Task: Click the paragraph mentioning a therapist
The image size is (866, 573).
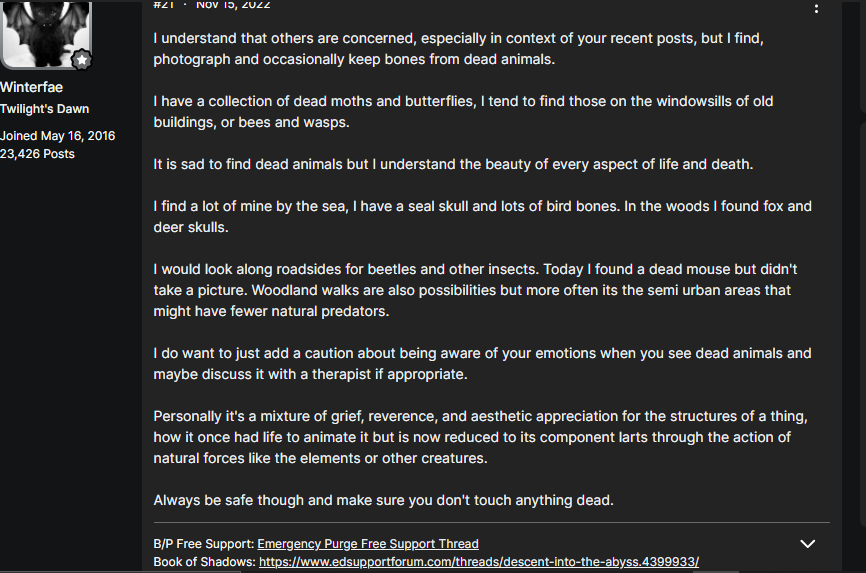Action: tap(482, 364)
